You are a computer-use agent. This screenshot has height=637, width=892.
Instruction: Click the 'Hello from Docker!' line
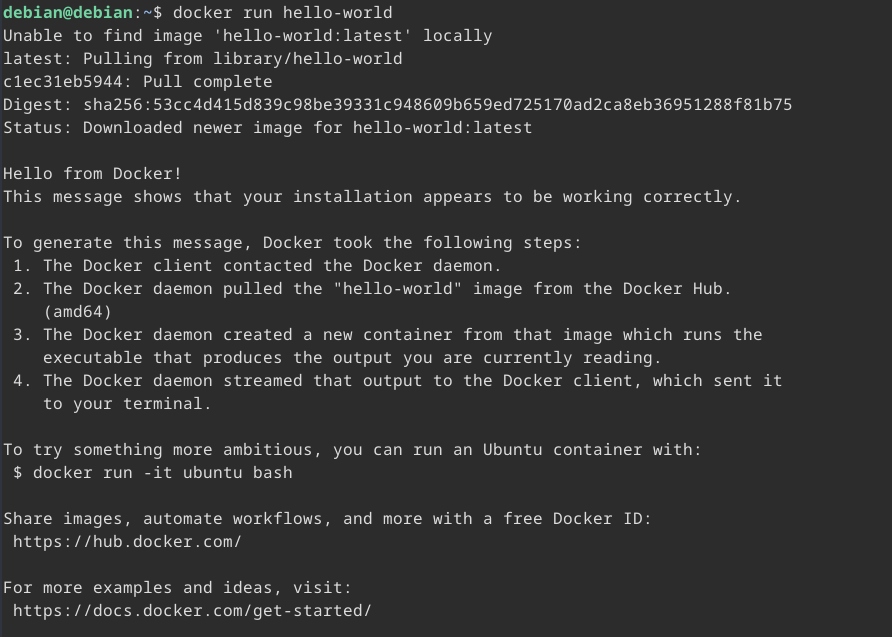click(x=92, y=173)
